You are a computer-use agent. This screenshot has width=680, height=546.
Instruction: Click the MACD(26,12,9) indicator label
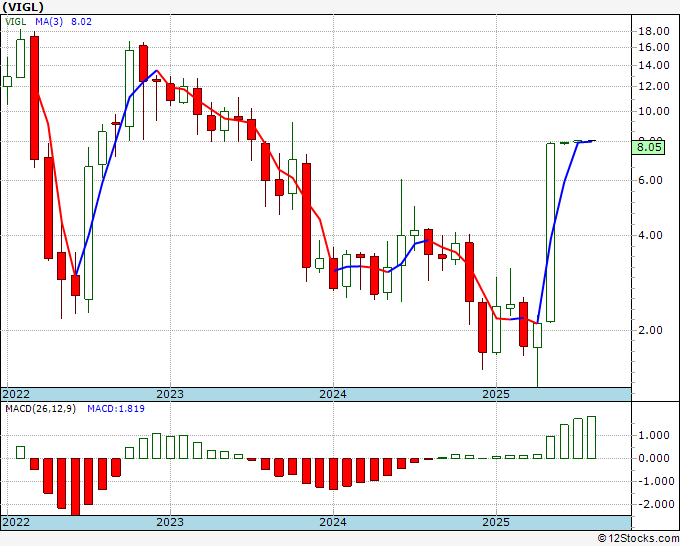point(40,409)
